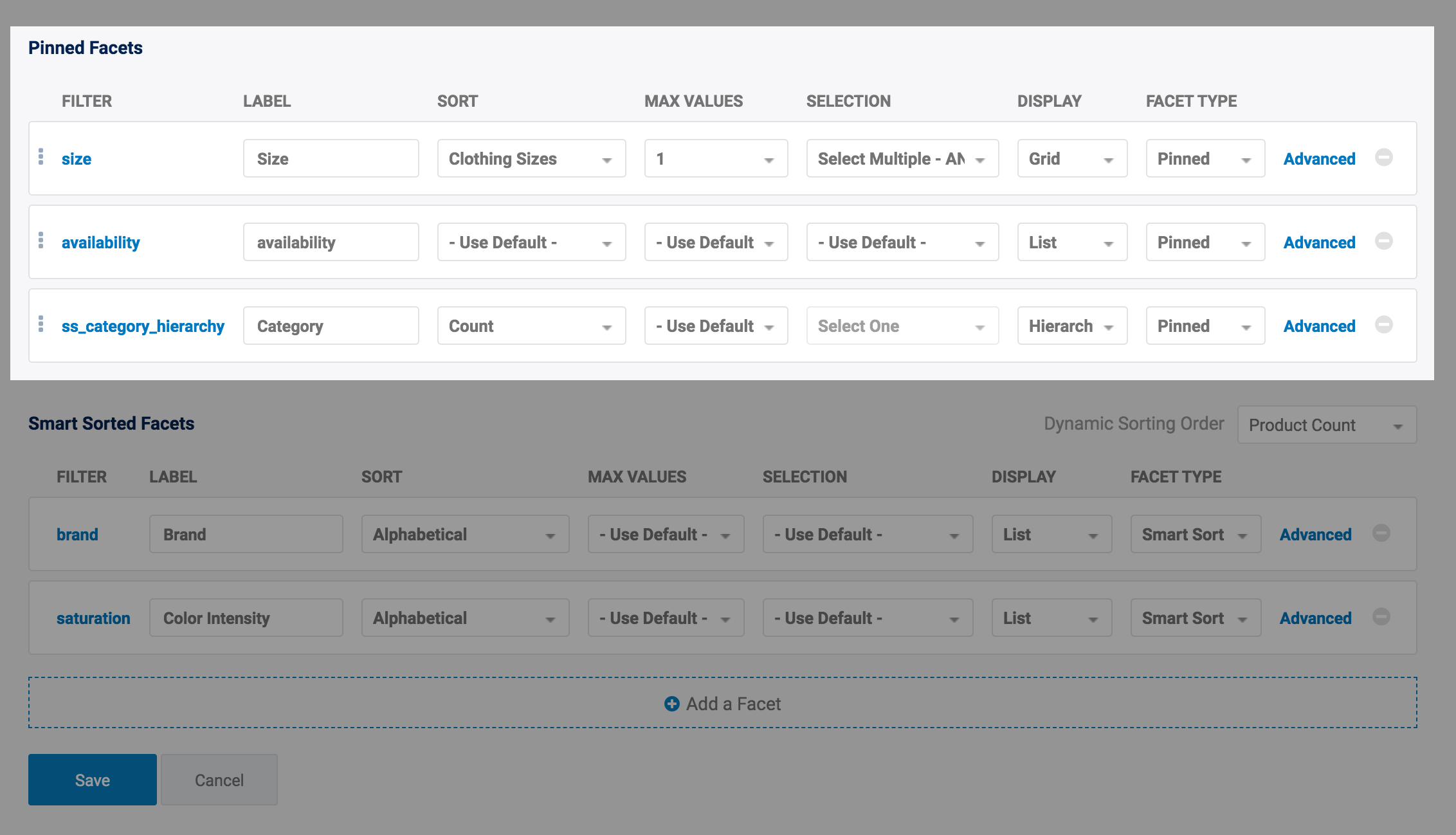Edit the Color Intensity label field

coord(246,618)
